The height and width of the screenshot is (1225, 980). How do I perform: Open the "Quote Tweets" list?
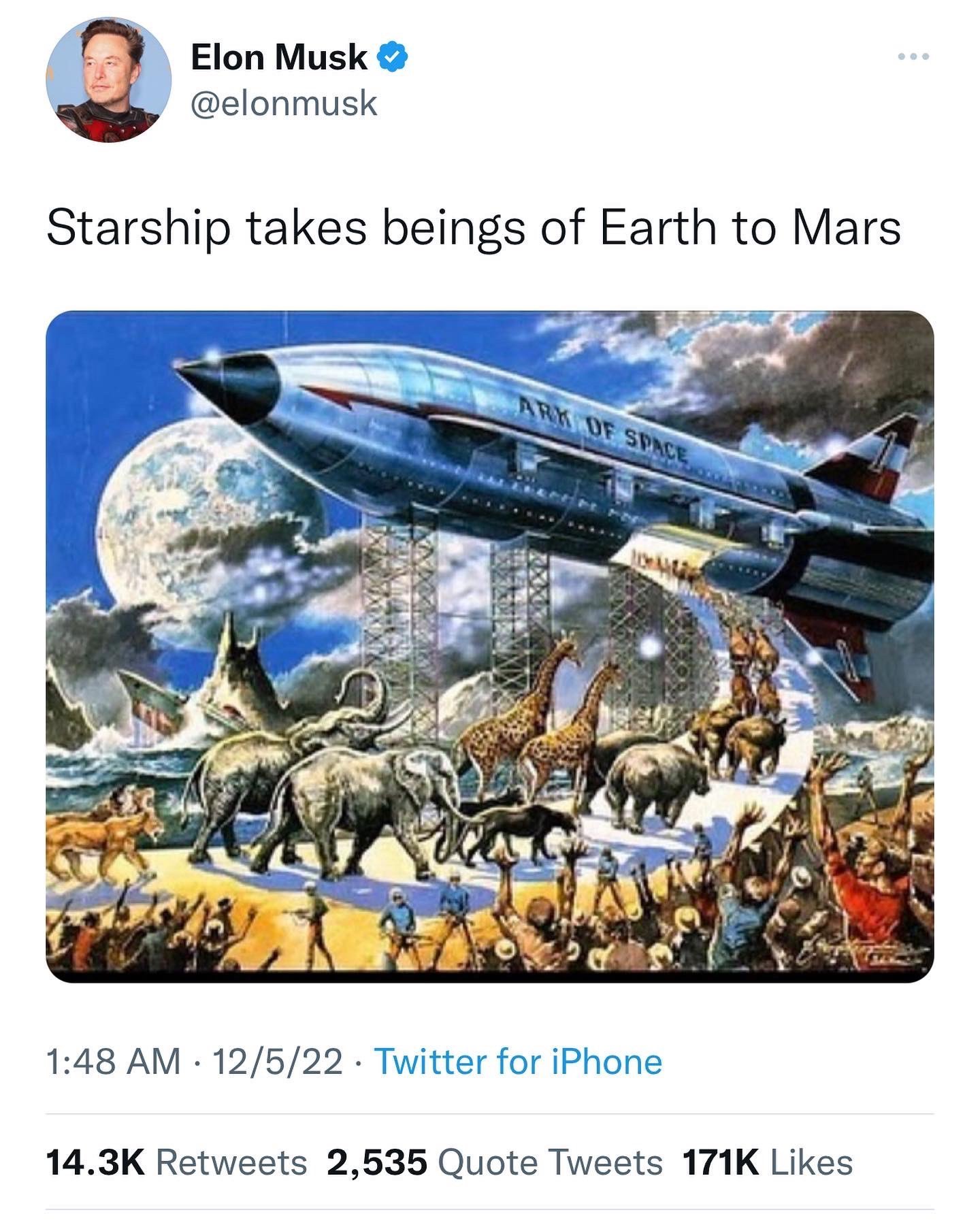pyautogui.click(x=550, y=1162)
